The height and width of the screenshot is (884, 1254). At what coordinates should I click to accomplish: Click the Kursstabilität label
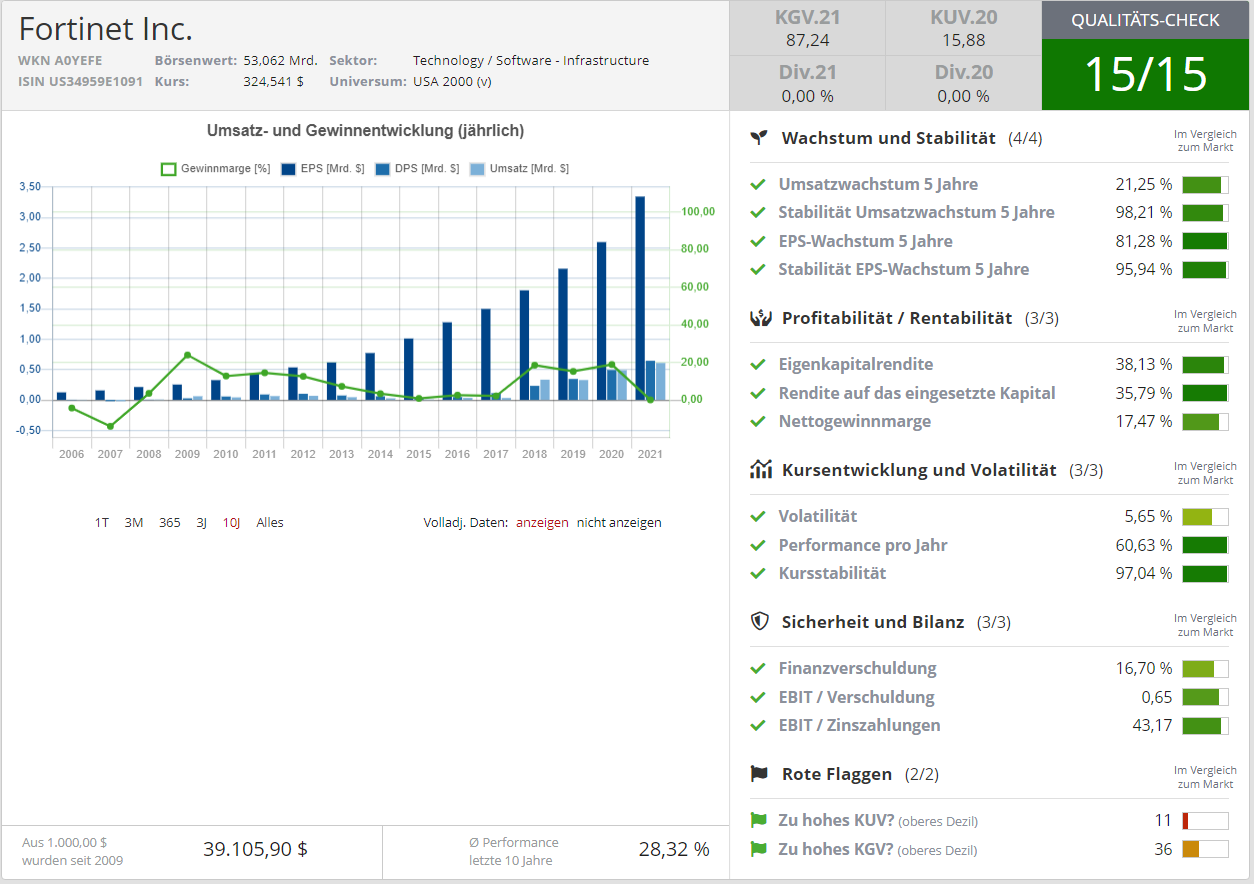pos(832,574)
